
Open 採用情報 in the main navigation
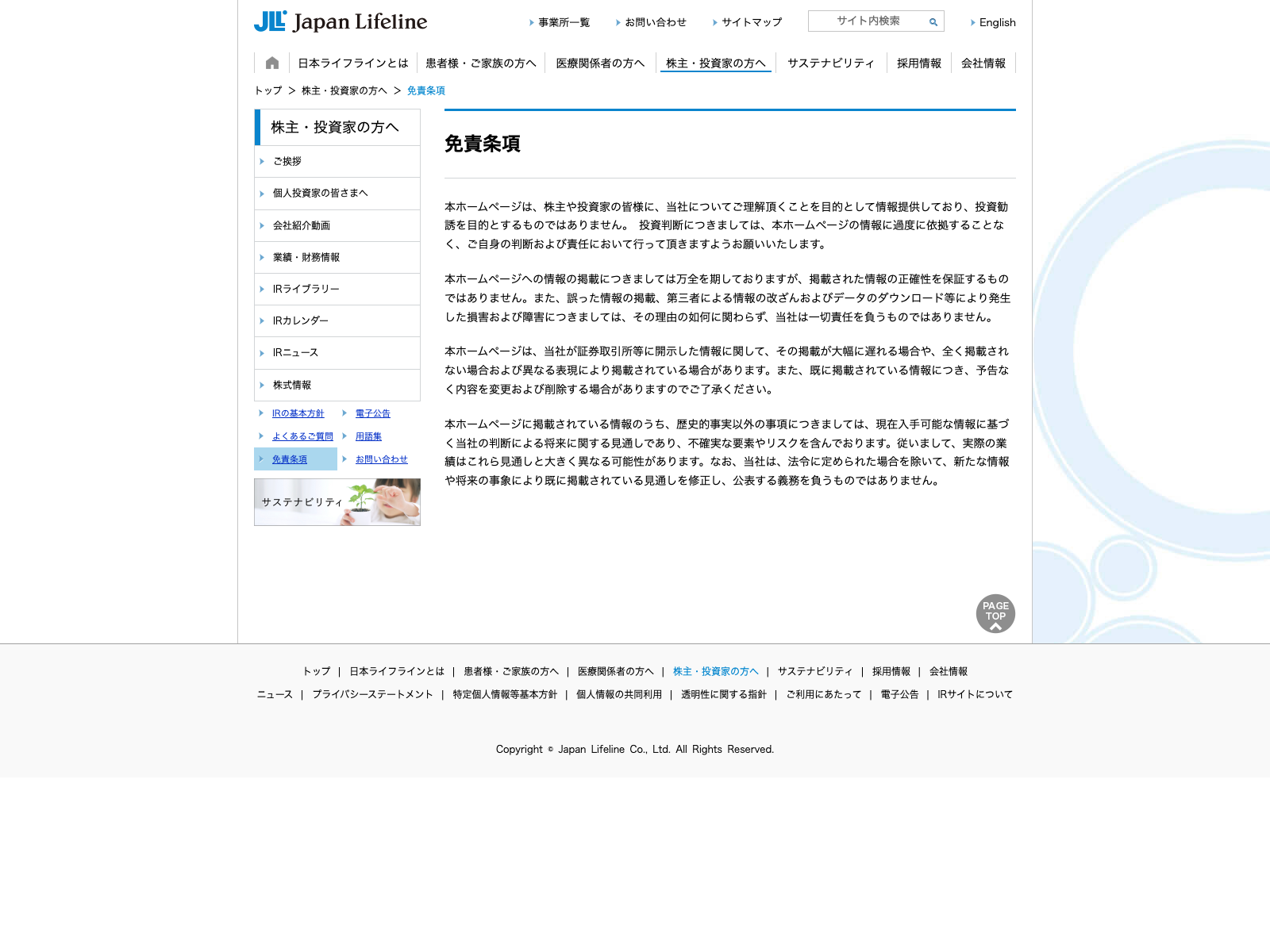coord(918,63)
